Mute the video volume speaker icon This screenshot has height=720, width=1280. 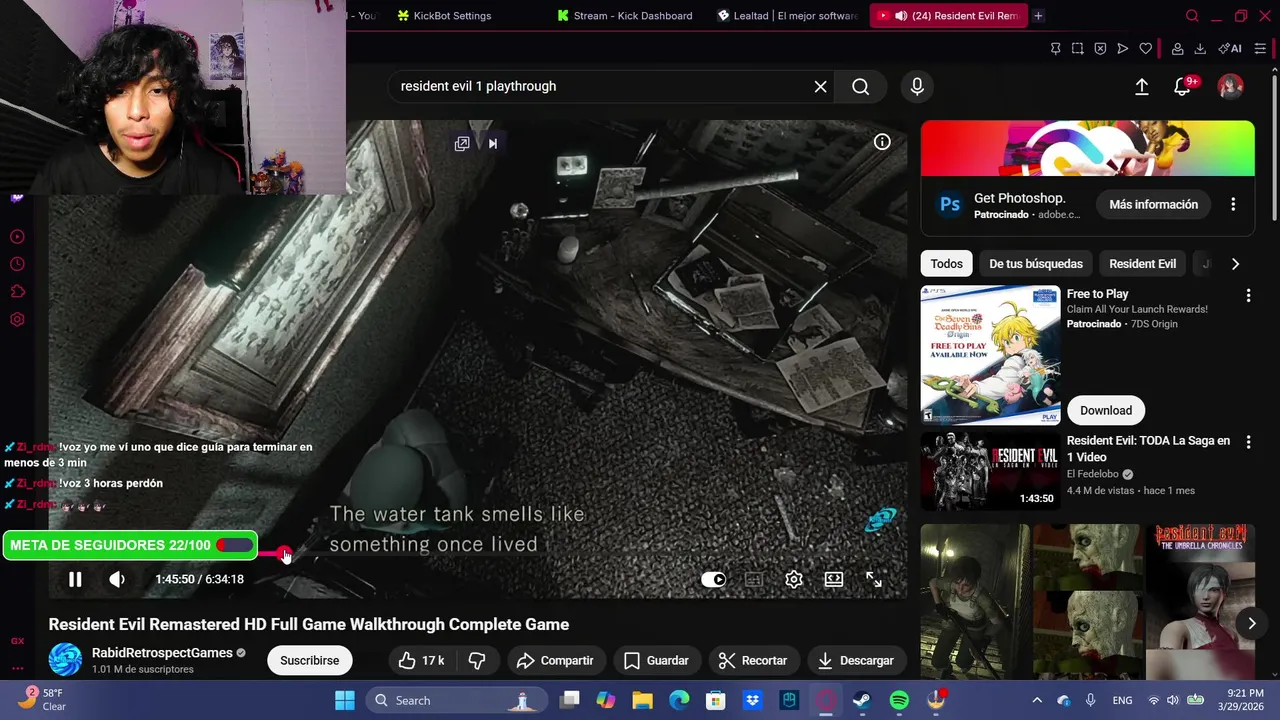coord(117,579)
